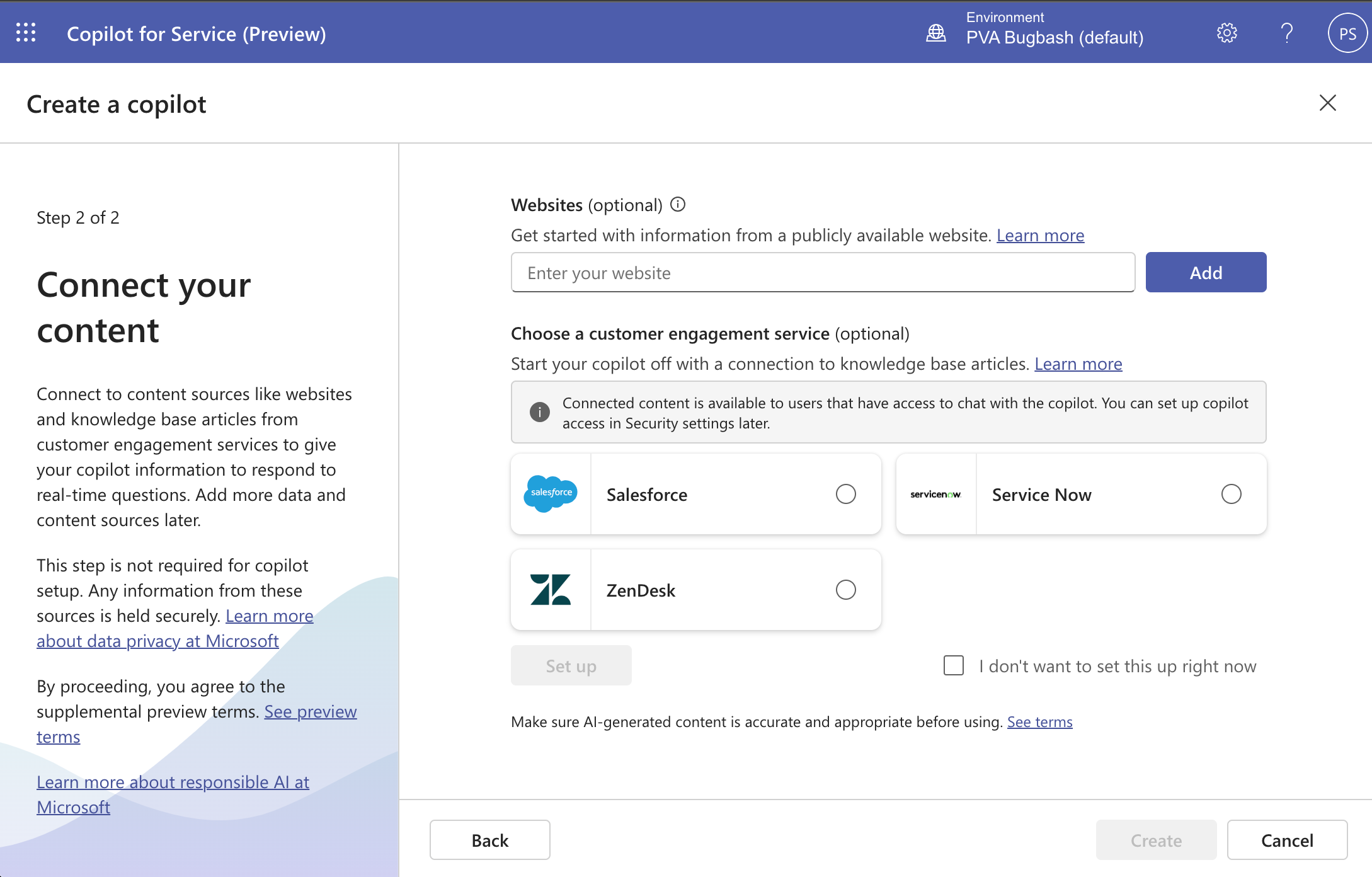1372x877 pixels.
Task: Click the Add website button
Action: click(1206, 271)
